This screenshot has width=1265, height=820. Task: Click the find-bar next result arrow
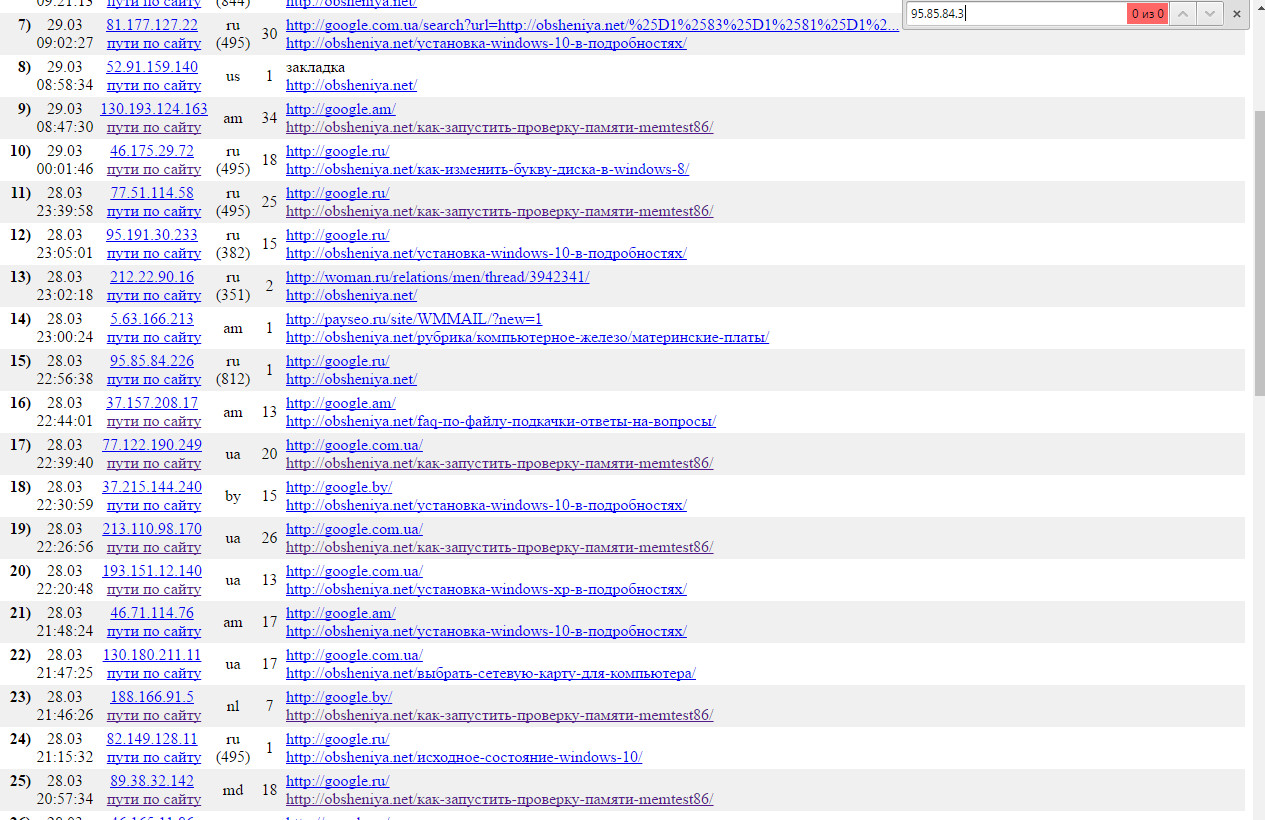click(x=1209, y=14)
